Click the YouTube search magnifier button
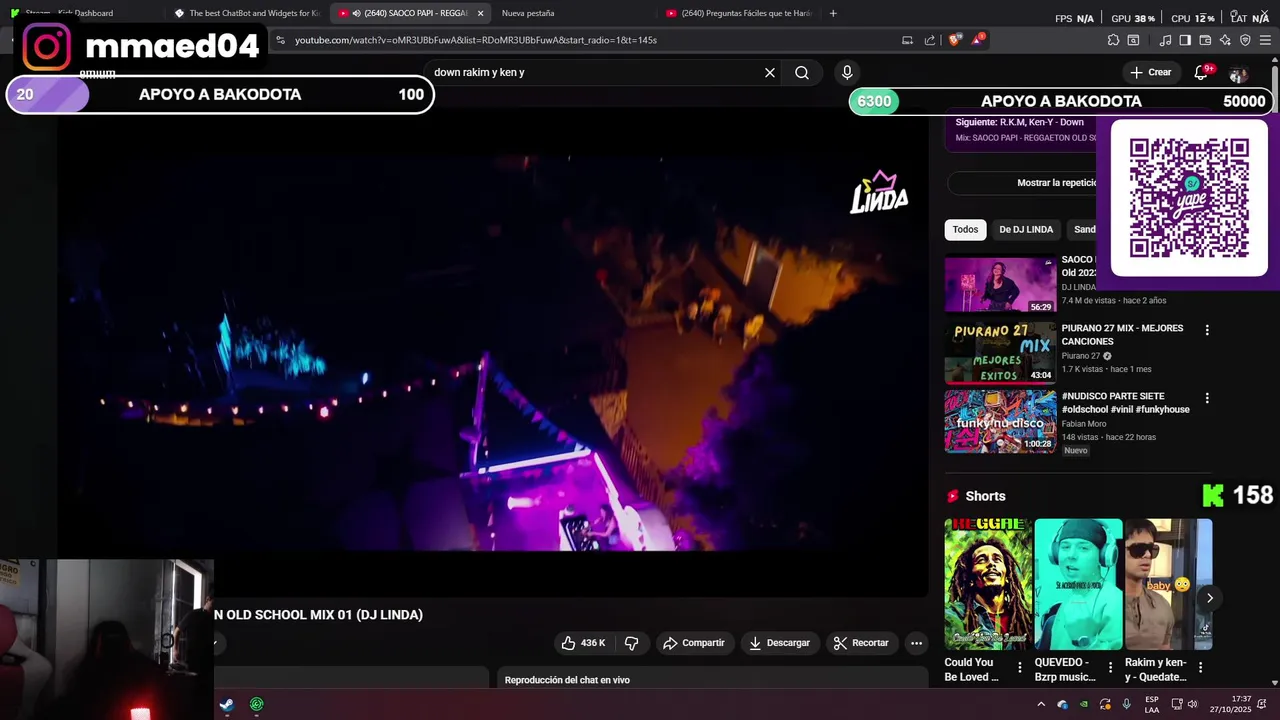 (x=802, y=72)
